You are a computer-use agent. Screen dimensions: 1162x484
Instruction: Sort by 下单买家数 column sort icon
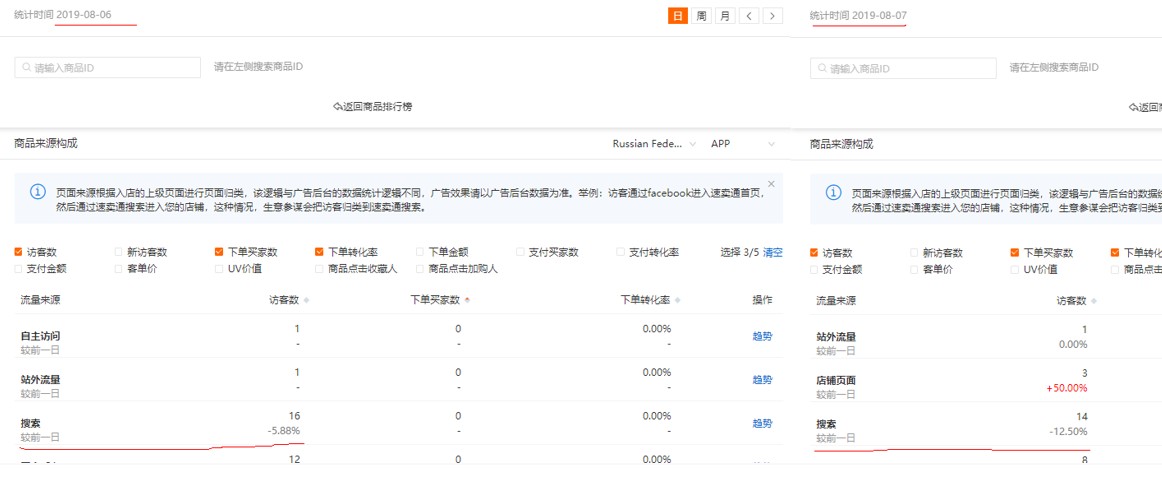(467, 300)
